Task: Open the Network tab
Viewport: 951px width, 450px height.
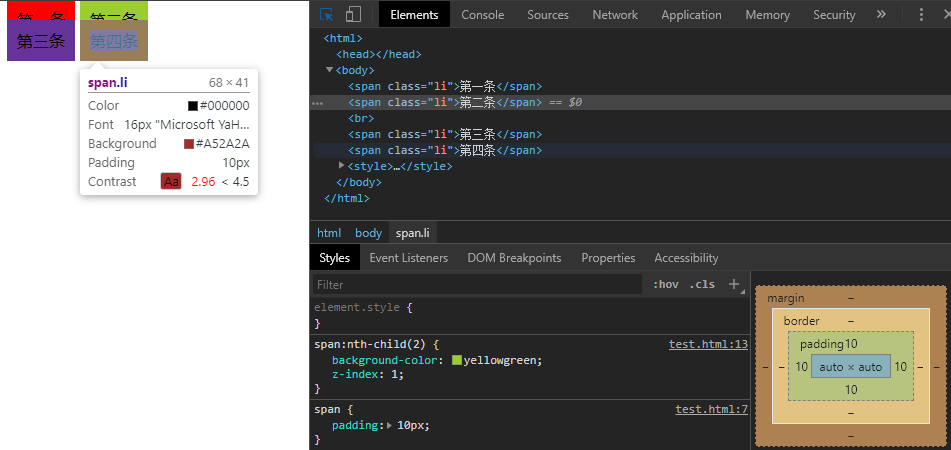Action: pos(614,15)
